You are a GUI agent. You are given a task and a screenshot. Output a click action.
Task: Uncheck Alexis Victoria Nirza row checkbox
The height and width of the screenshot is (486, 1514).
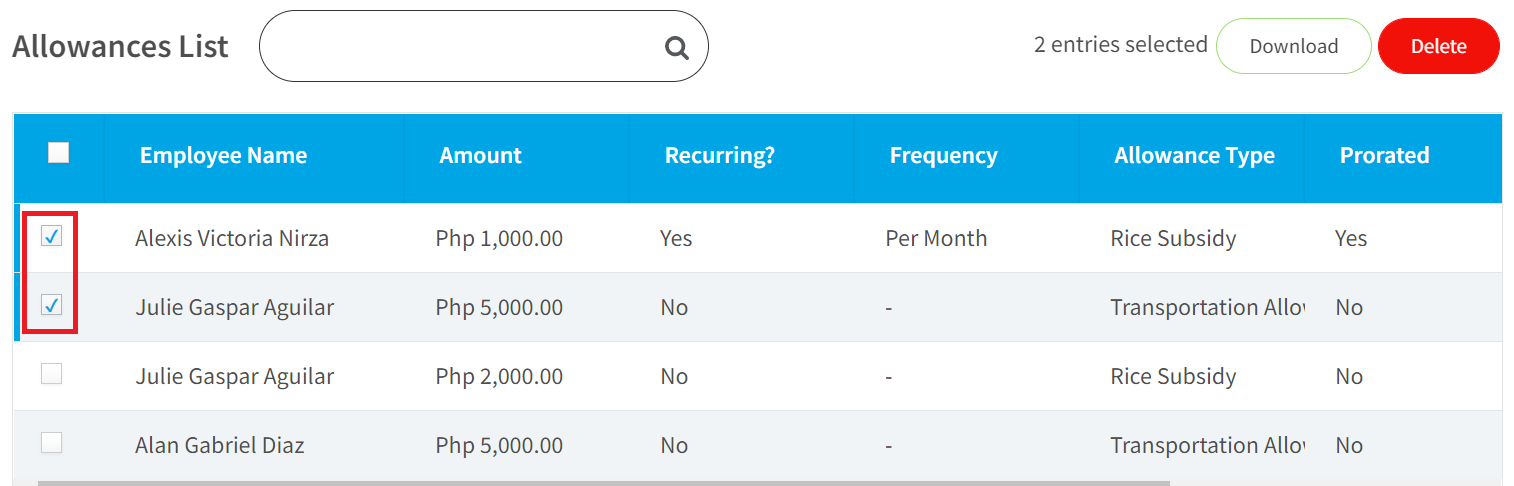pyautogui.click(x=51, y=236)
